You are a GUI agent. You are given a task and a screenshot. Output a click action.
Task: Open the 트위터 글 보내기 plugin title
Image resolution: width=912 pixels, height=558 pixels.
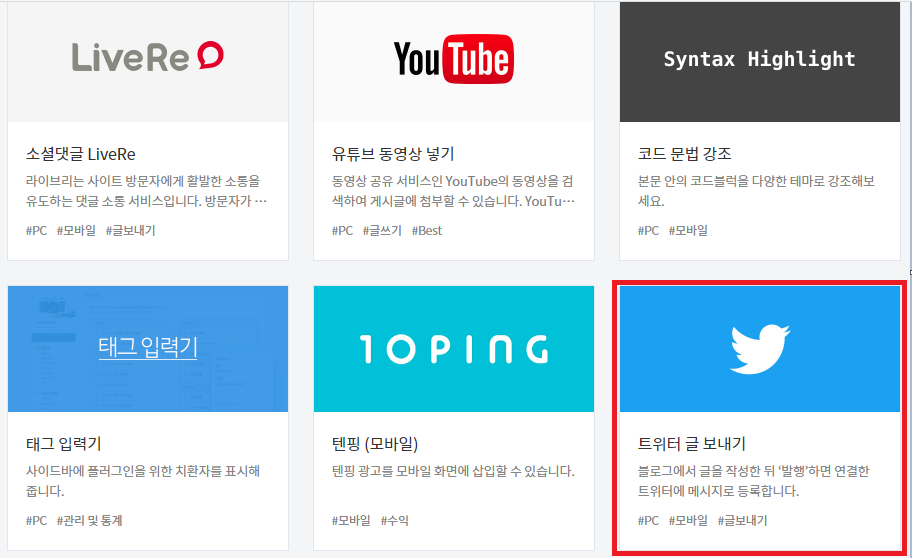click(692, 444)
